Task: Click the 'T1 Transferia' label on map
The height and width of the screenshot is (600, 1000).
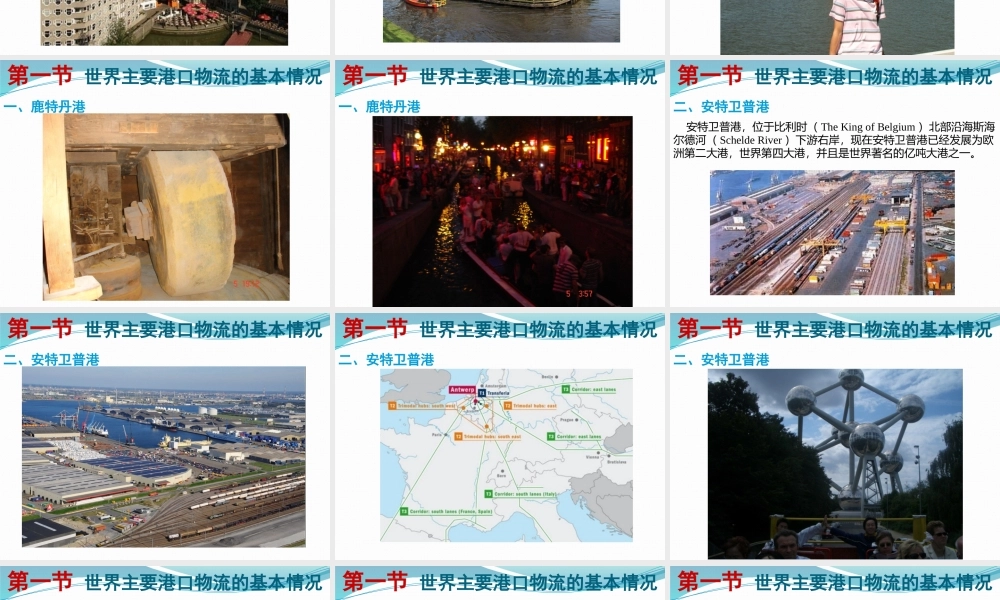Action: tap(494, 393)
